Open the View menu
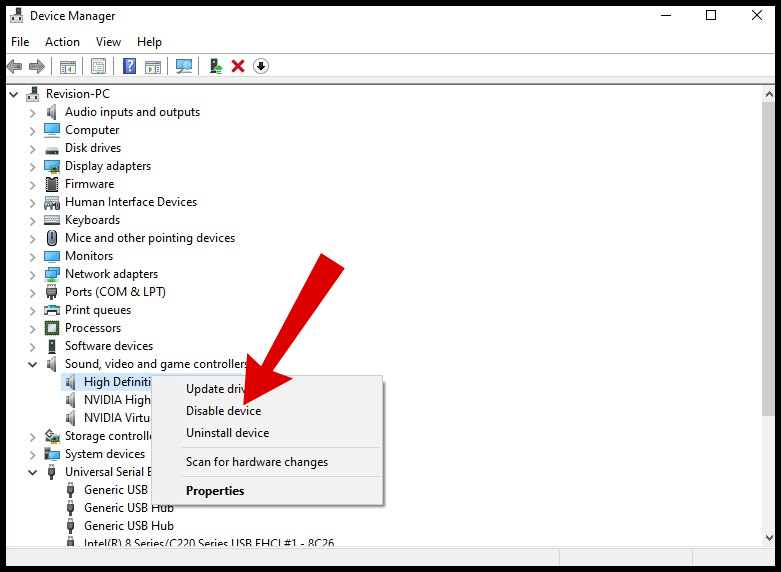This screenshot has width=781, height=572. [x=108, y=42]
